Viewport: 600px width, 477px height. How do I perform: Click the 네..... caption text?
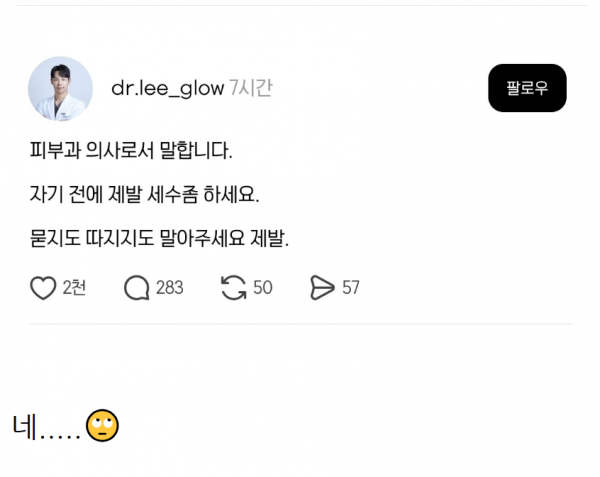pyautogui.click(x=46, y=427)
